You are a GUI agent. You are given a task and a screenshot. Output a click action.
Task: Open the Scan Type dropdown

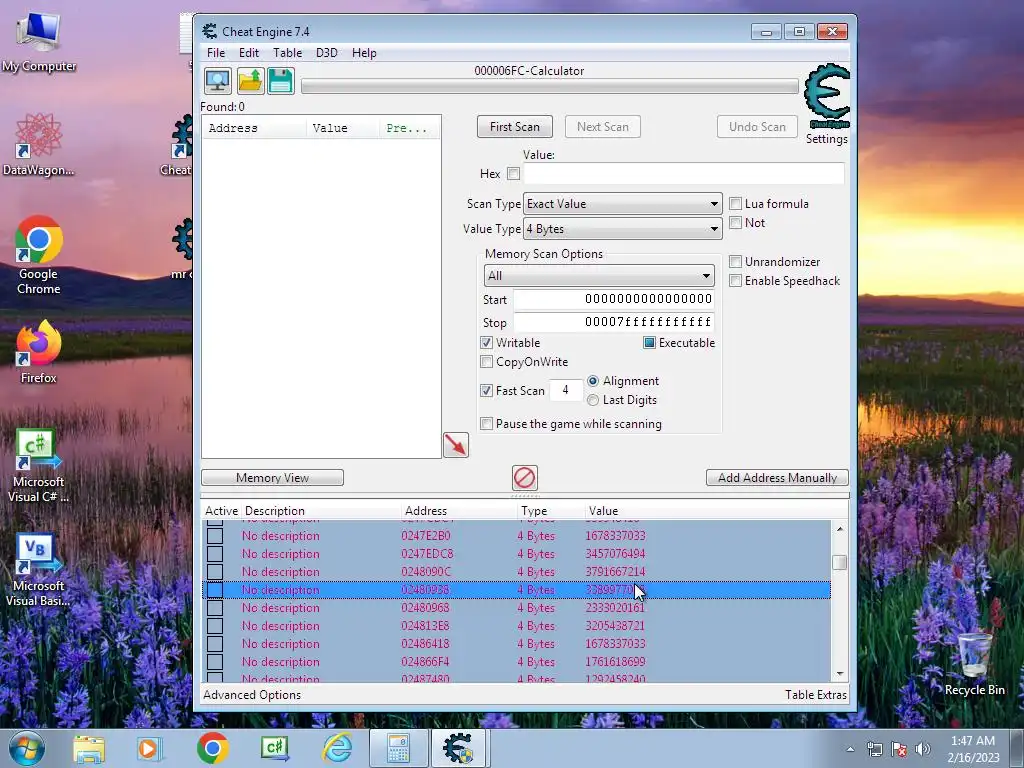[622, 204]
